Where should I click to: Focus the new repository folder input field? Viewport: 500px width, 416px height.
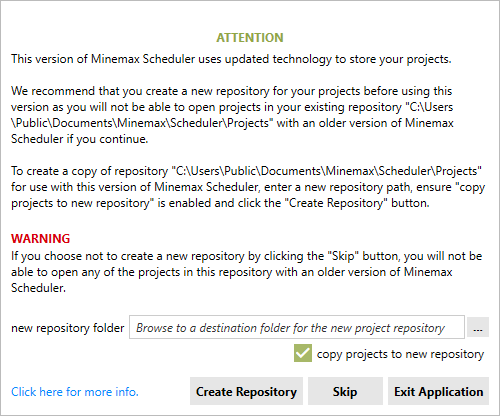pos(297,327)
